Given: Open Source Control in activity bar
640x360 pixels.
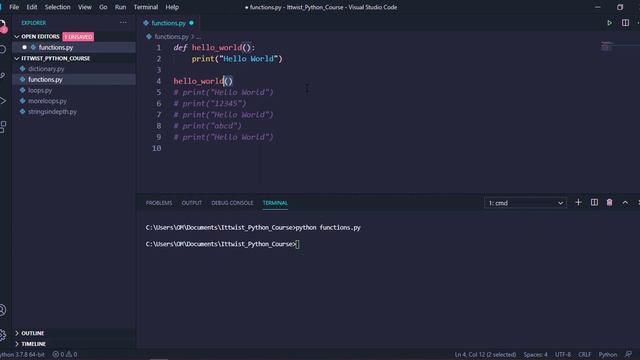Looking at the screenshot, I should 2,76.
